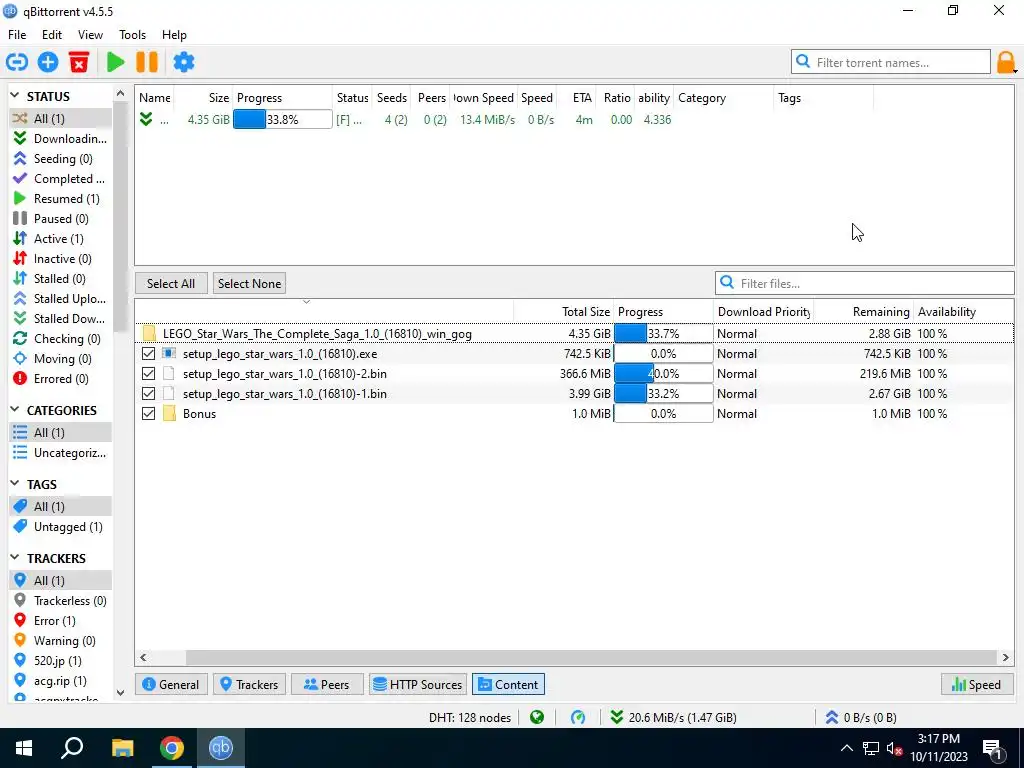
Task: Open the Help menu
Action: [174, 35]
